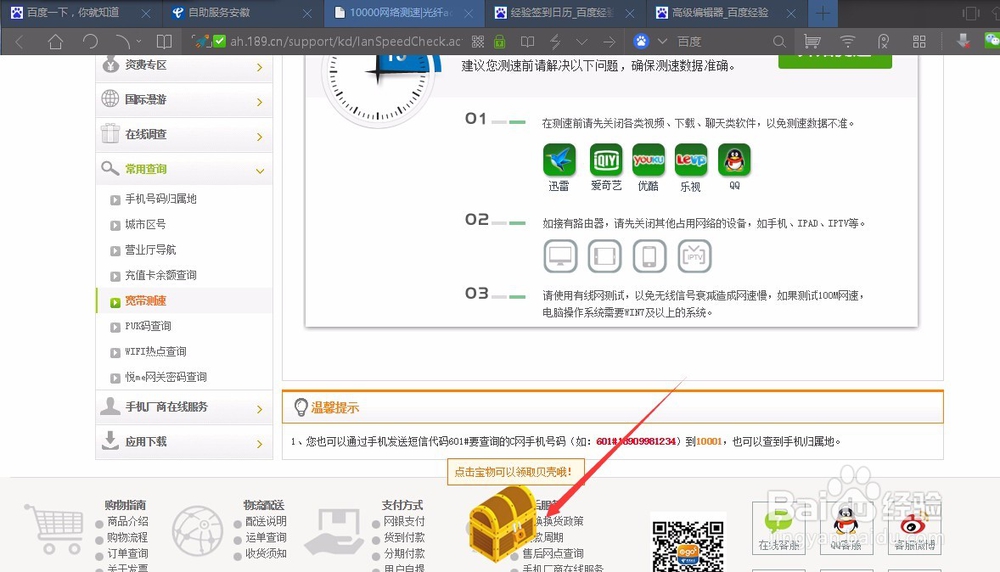
Task: Click the lightning speed-mode icon
Action: (x=555, y=42)
